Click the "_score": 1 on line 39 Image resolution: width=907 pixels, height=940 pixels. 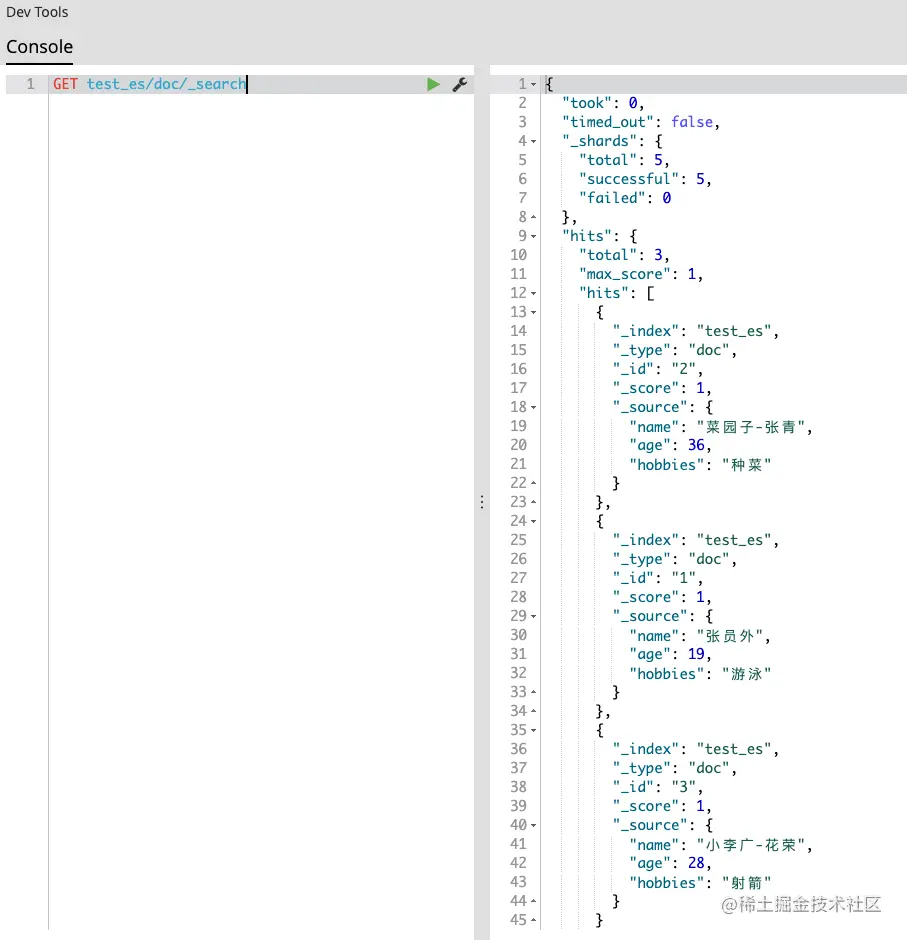pos(662,806)
